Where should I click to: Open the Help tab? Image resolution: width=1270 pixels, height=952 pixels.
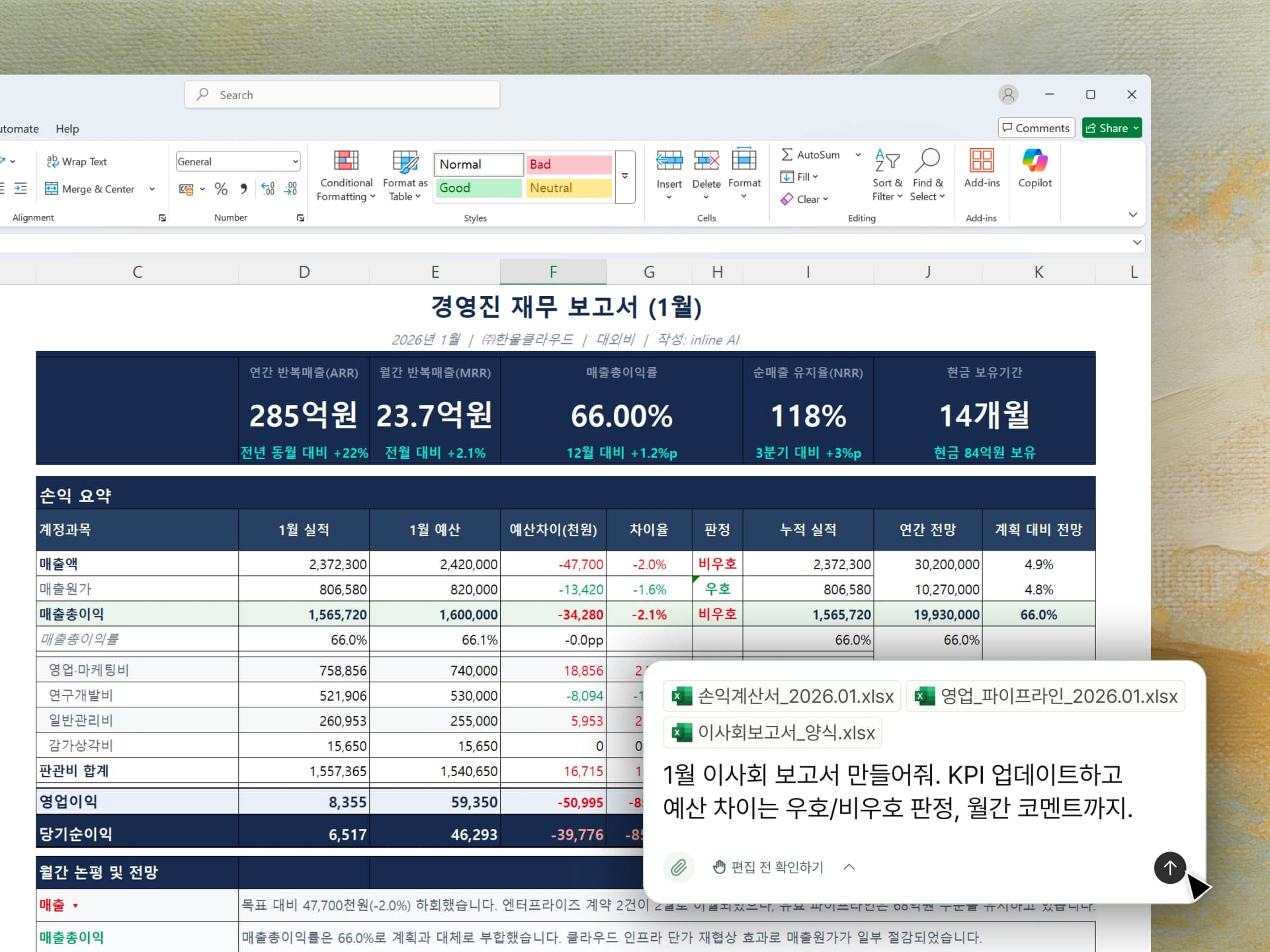(67, 129)
